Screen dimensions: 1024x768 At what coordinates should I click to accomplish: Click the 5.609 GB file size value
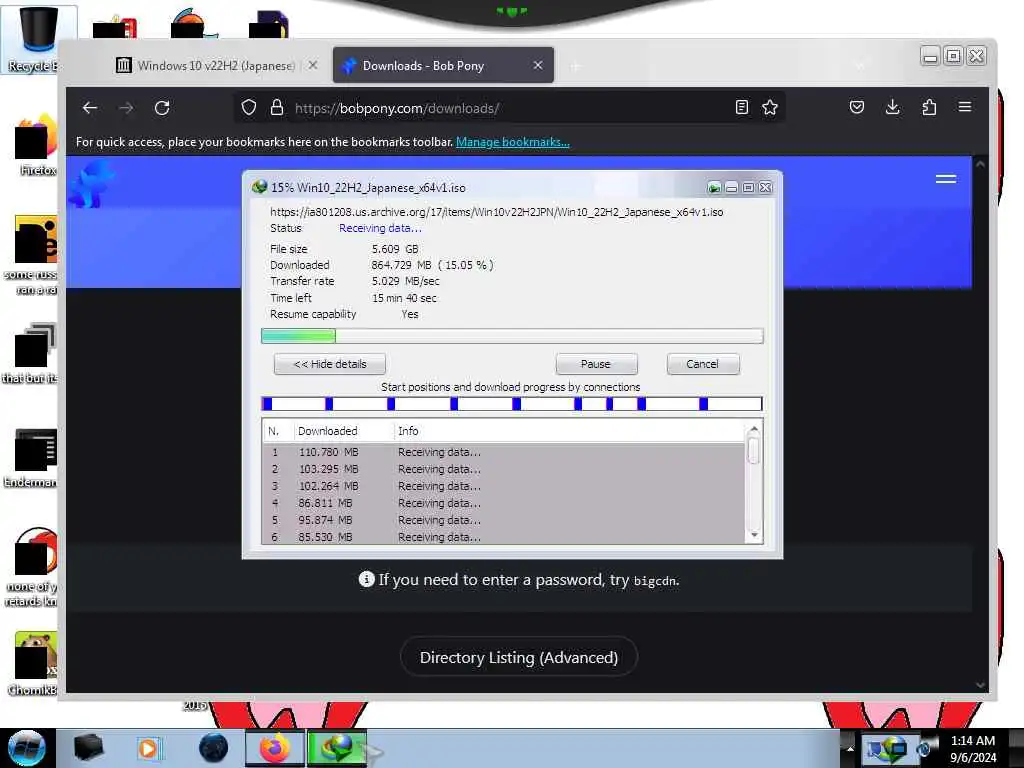[395, 249]
